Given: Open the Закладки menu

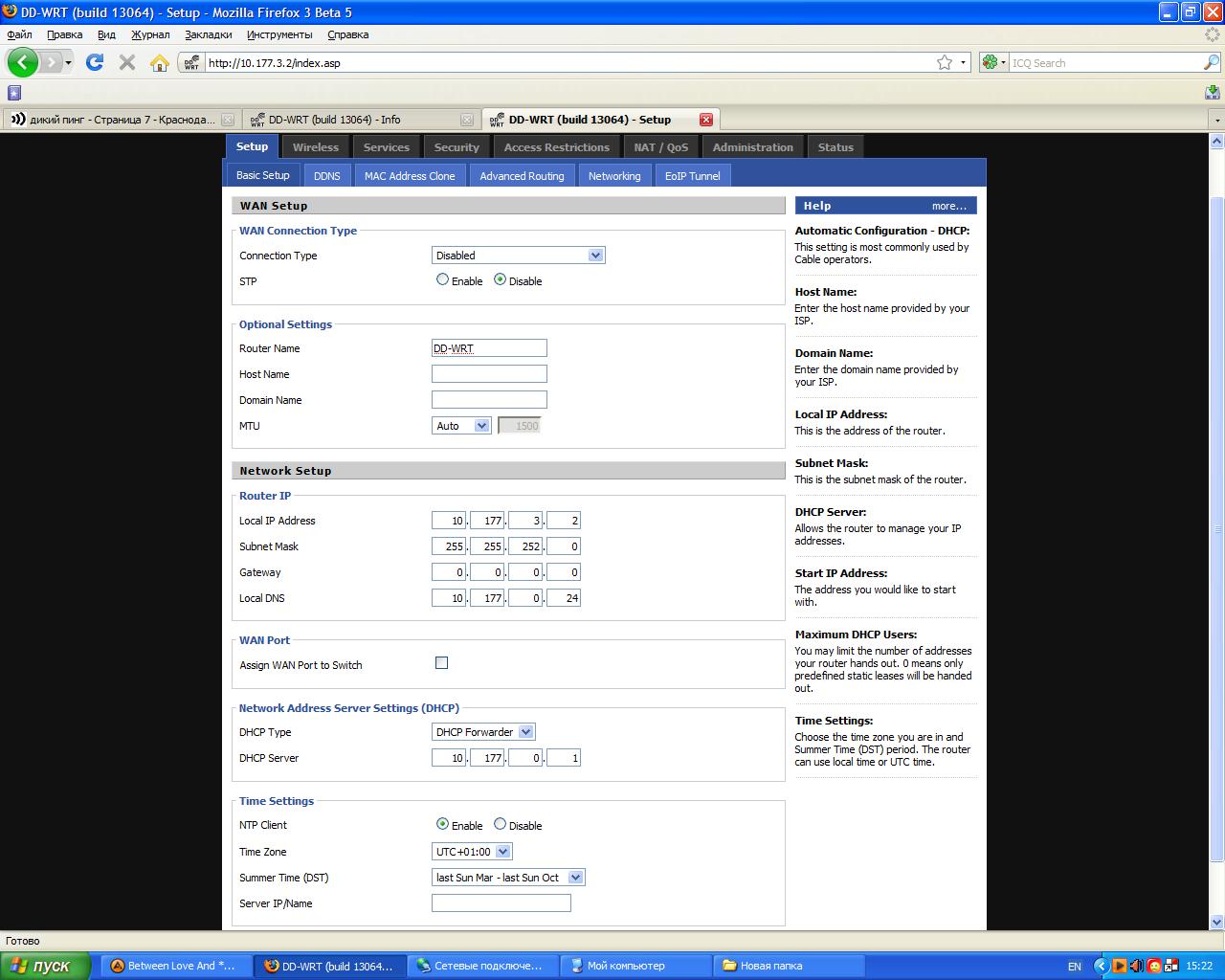Looking at the screenshot, I should pos(209,34).
